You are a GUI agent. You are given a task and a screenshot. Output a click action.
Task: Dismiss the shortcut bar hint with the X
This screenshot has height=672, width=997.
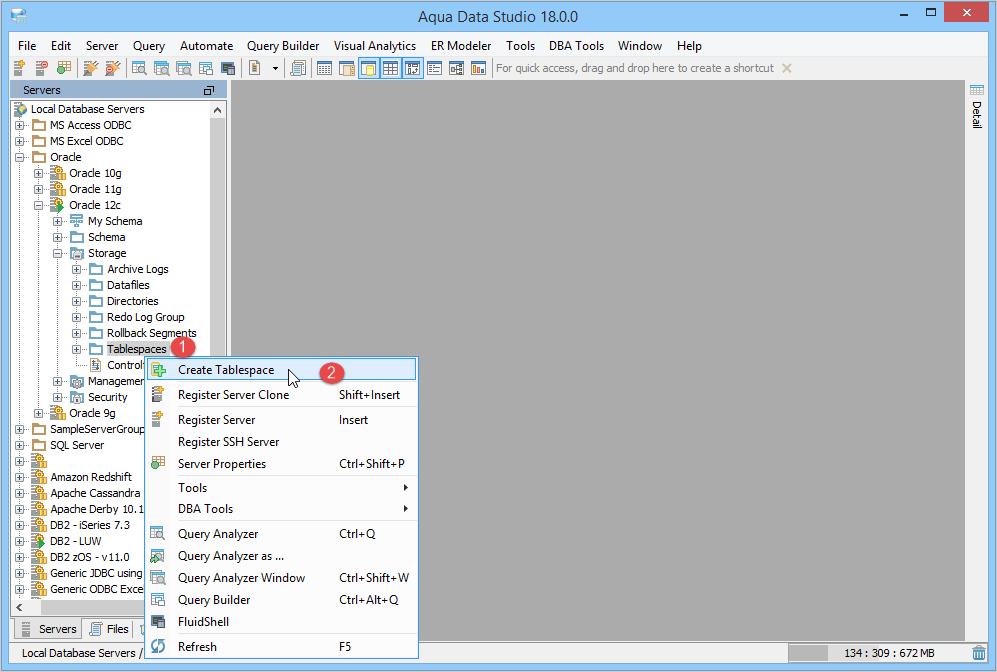pyautogui.click(x=787, y=68)
